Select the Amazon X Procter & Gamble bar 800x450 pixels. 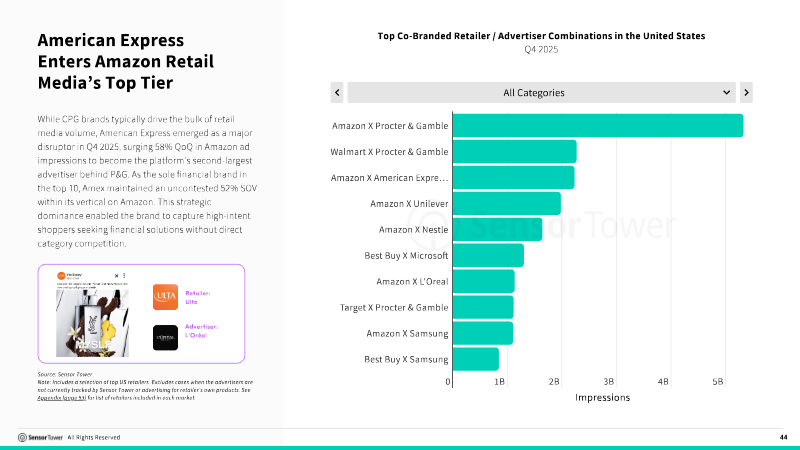[x=598, y=126]
